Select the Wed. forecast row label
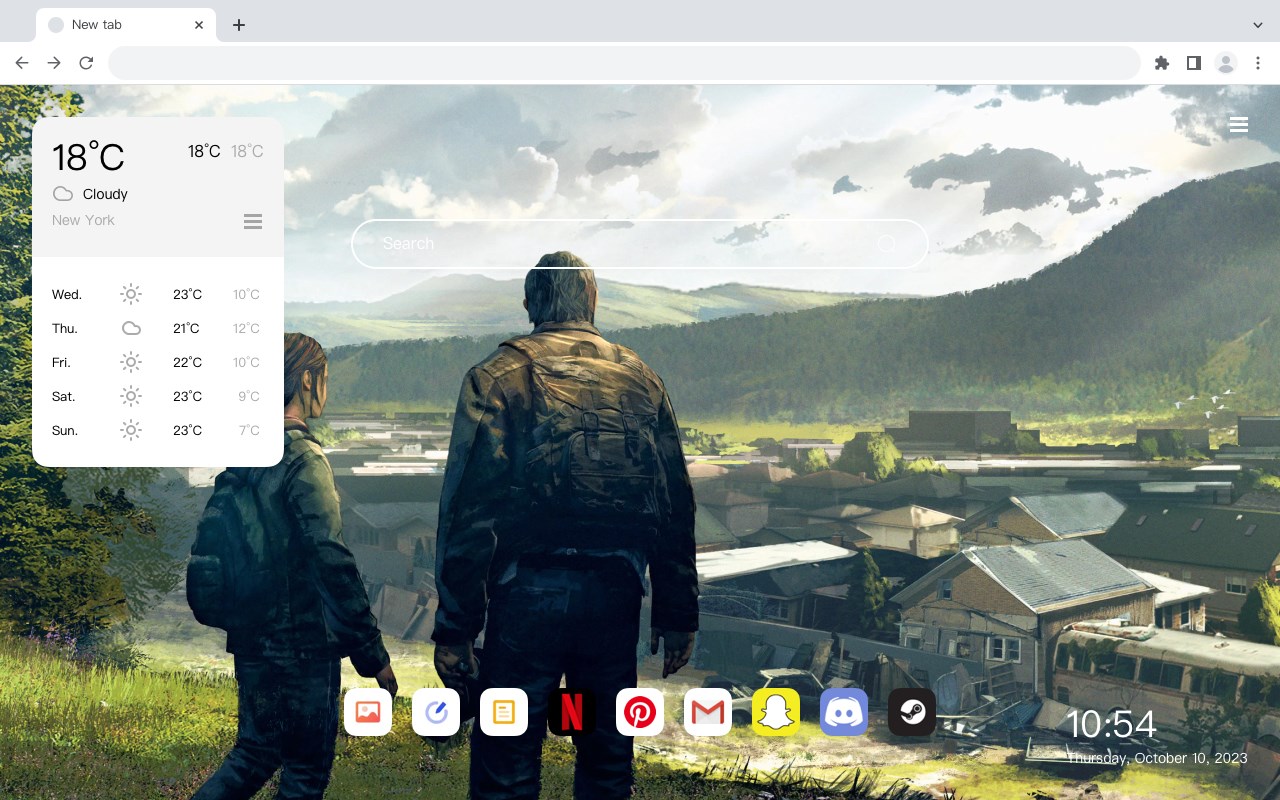Viewport: 1280px width, 800px height. [x=67, y=294]
